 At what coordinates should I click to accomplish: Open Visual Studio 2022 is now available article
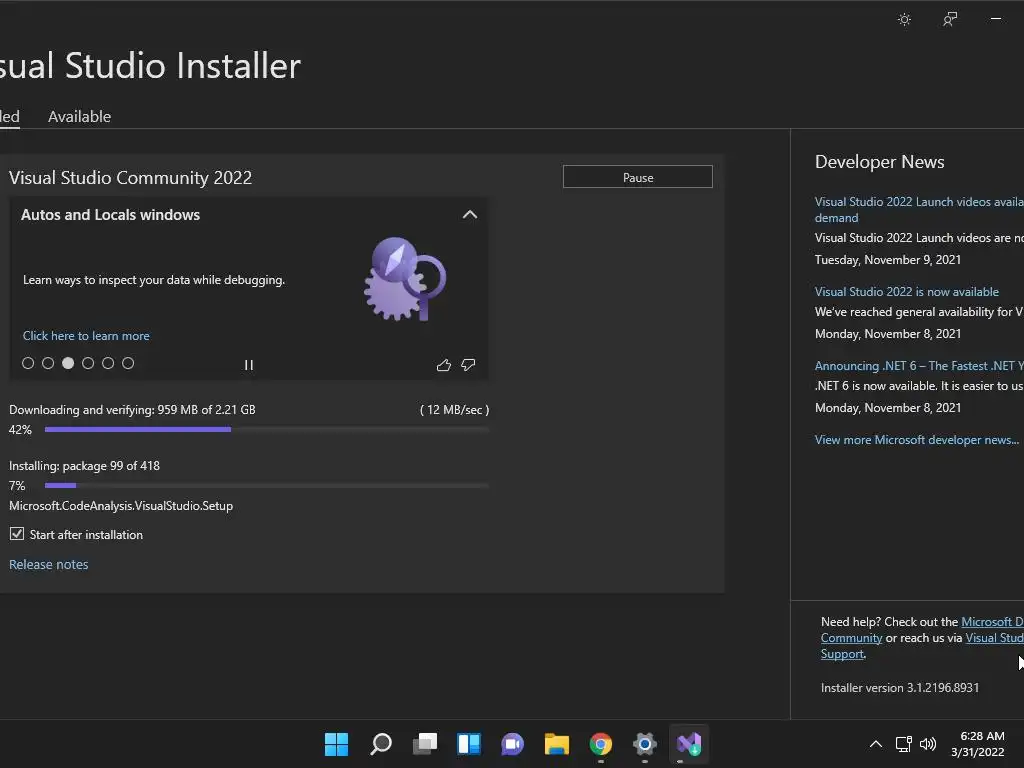[906, 292]
